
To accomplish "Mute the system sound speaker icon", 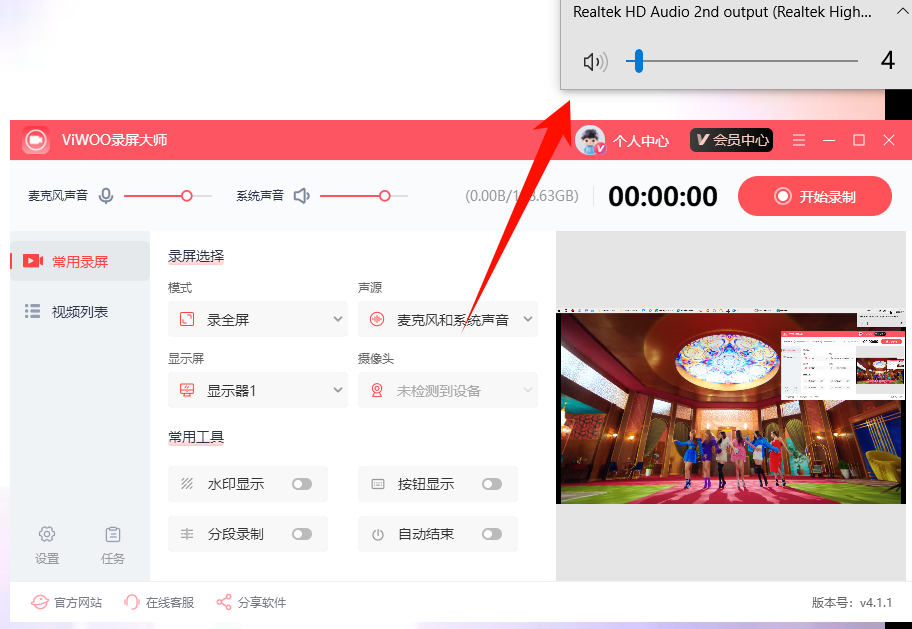I will 301,196.
